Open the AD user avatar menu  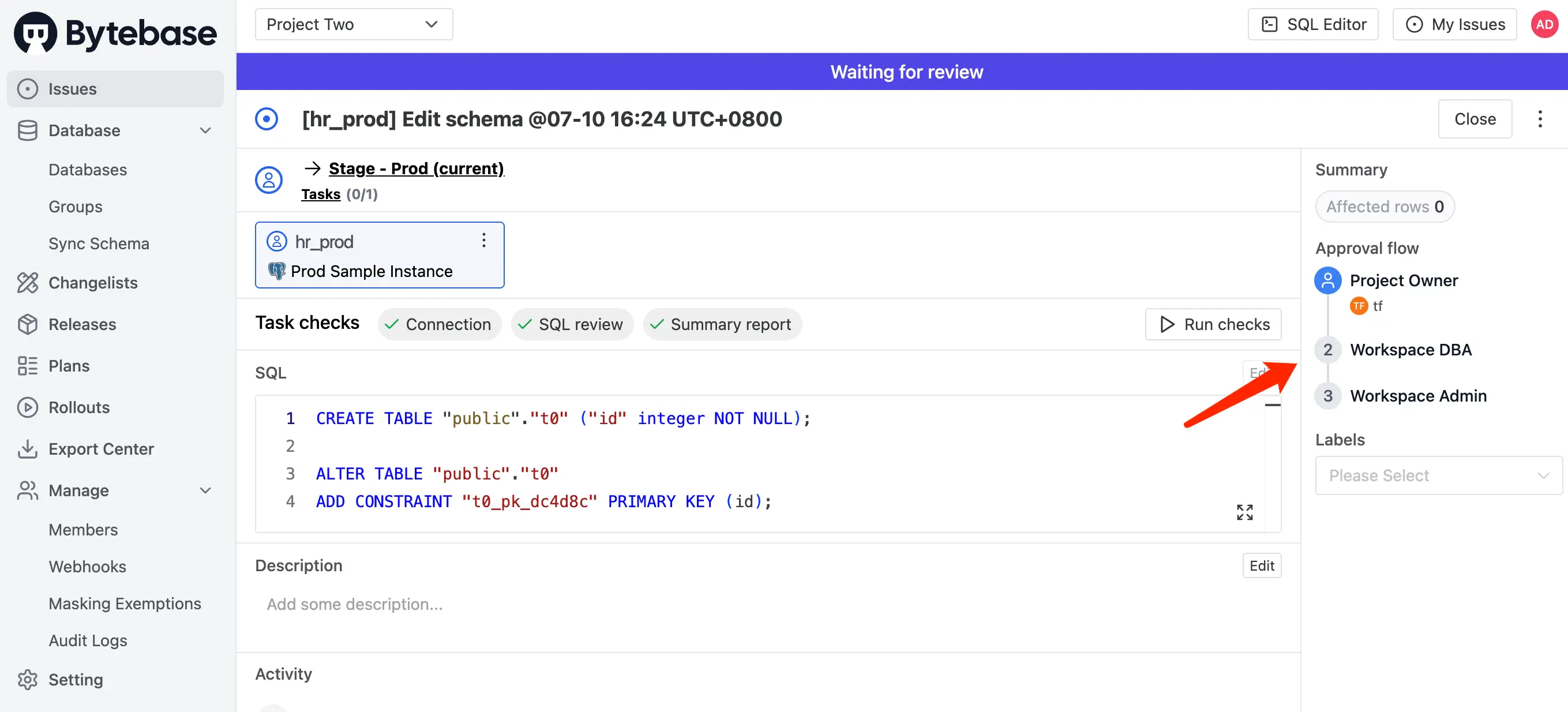pos(1544,24)
